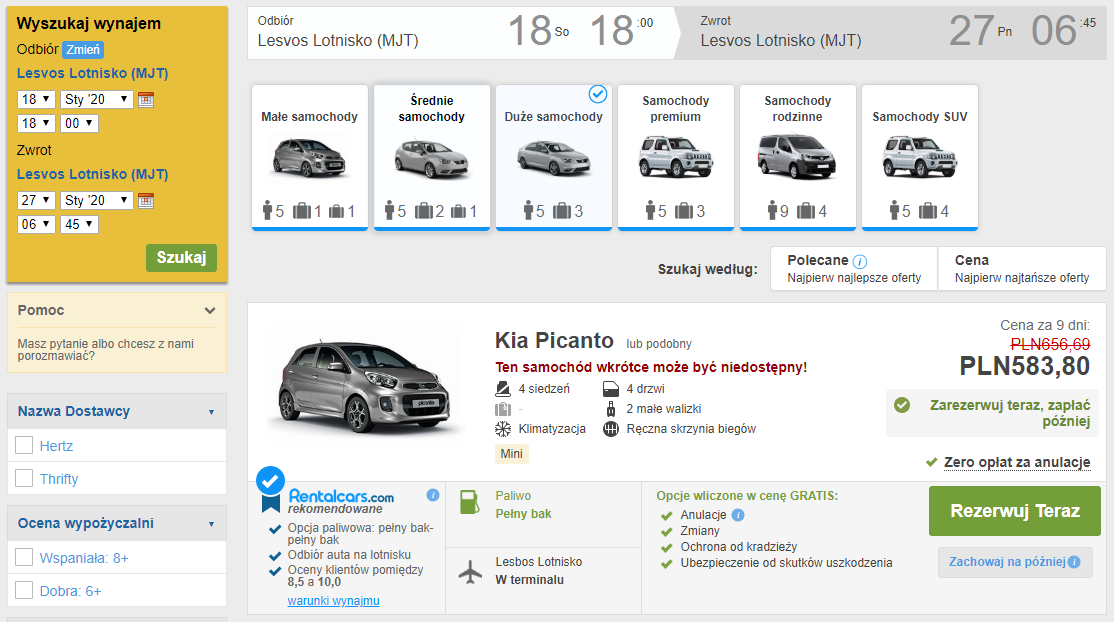Click Zachowaj na później button
This screenshot has width=1114, height=622.
click(x=1015, y=562)
